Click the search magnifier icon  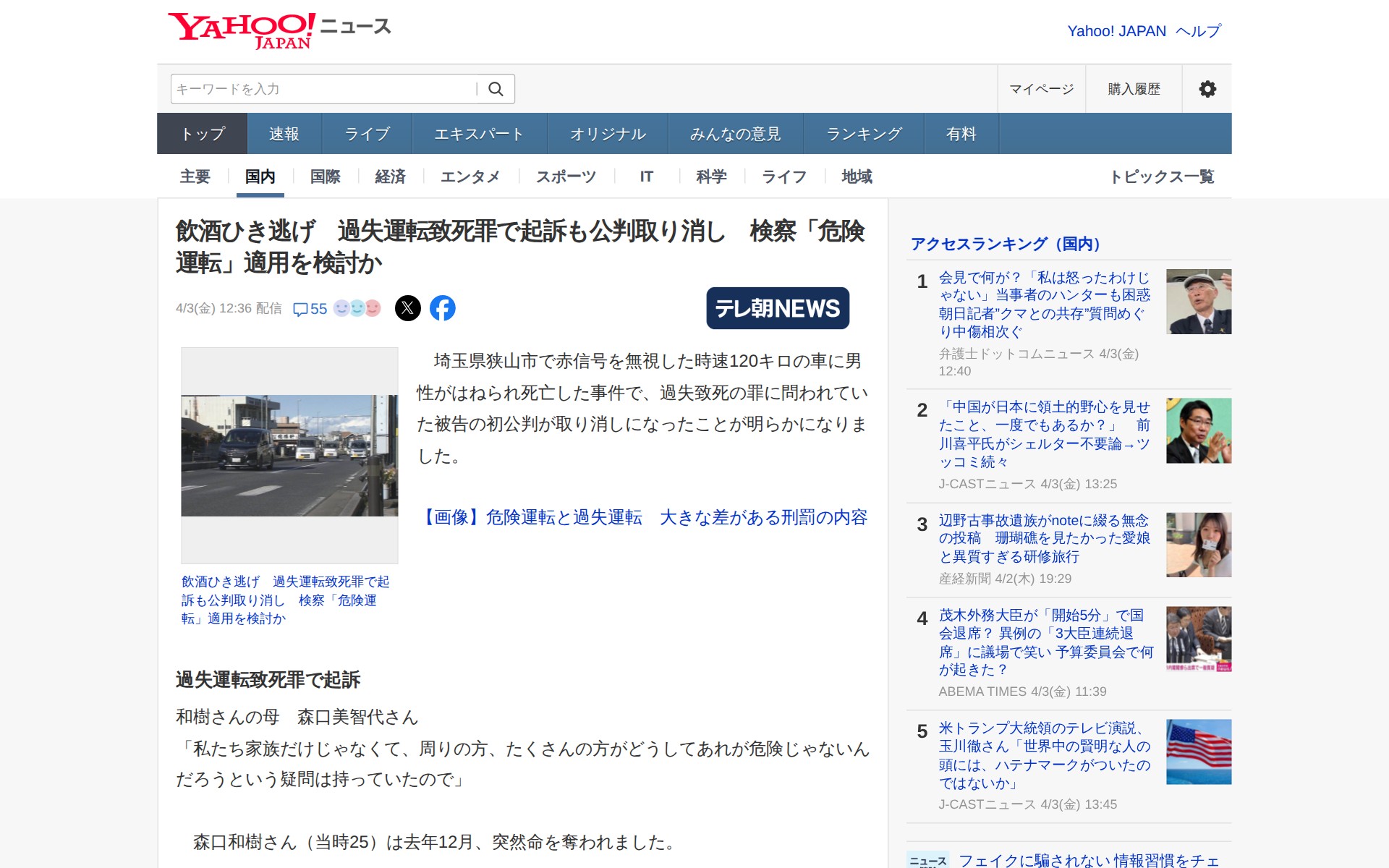coord(496,89)
